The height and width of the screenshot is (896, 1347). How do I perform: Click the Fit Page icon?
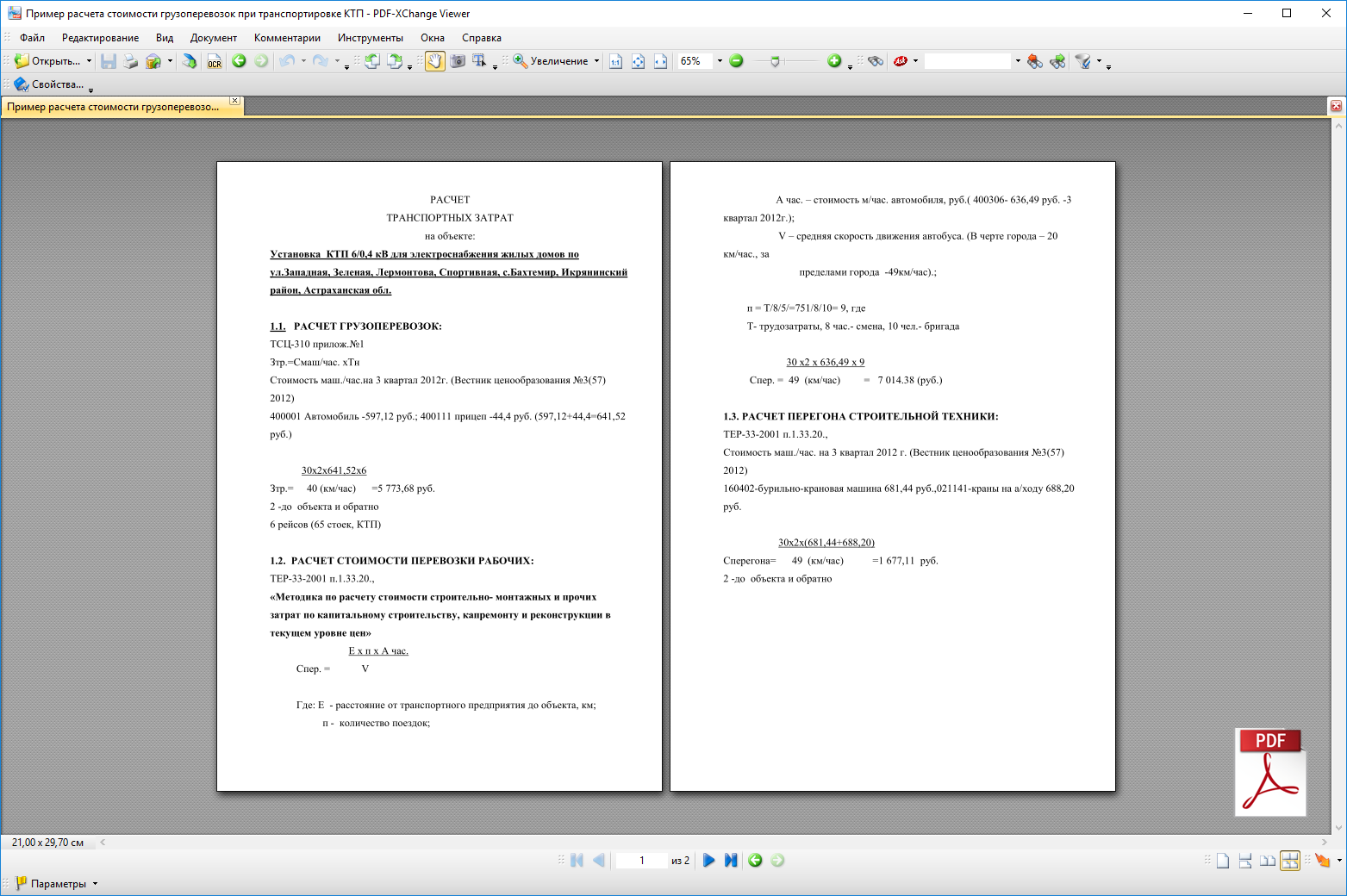(638, 61)
